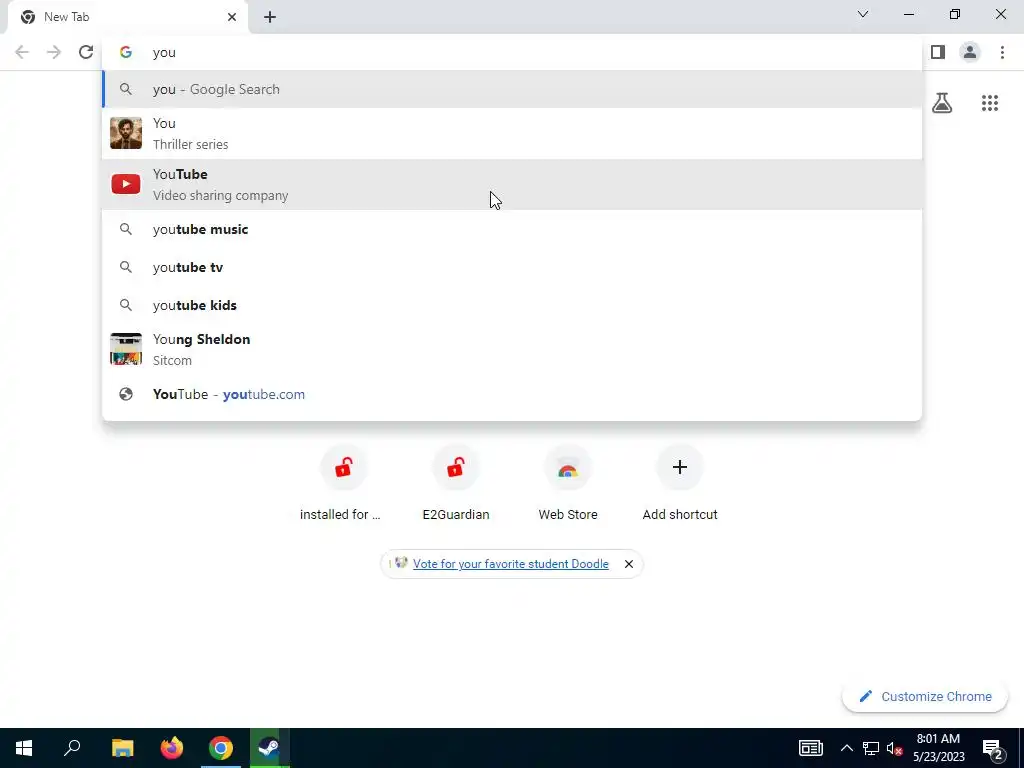1024x768 pixels.
Task: Show hidden system tray icons
Action: [x=846, y=748]
